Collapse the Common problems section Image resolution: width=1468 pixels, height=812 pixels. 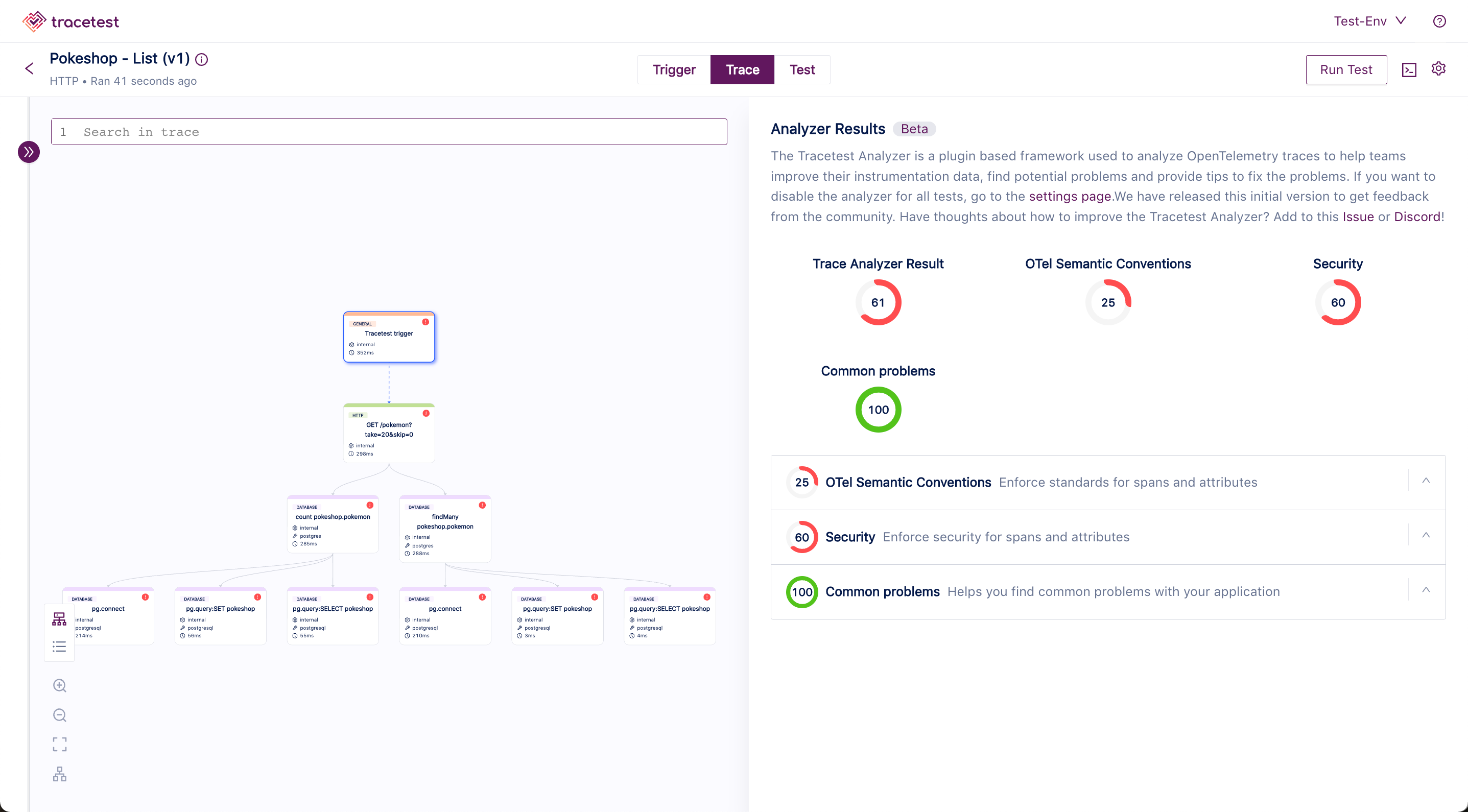[1426, 590]
